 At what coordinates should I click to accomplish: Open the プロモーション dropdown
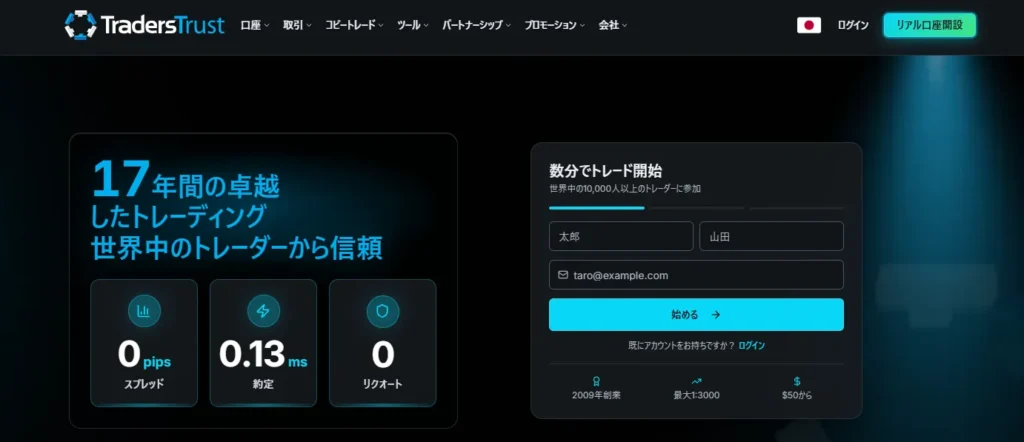click(x=554, y=25)
